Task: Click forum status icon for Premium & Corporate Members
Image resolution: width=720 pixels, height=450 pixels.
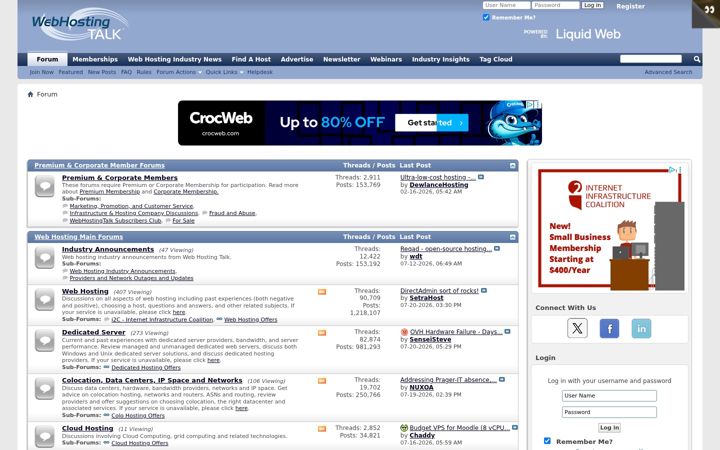Action: point(45,186)
